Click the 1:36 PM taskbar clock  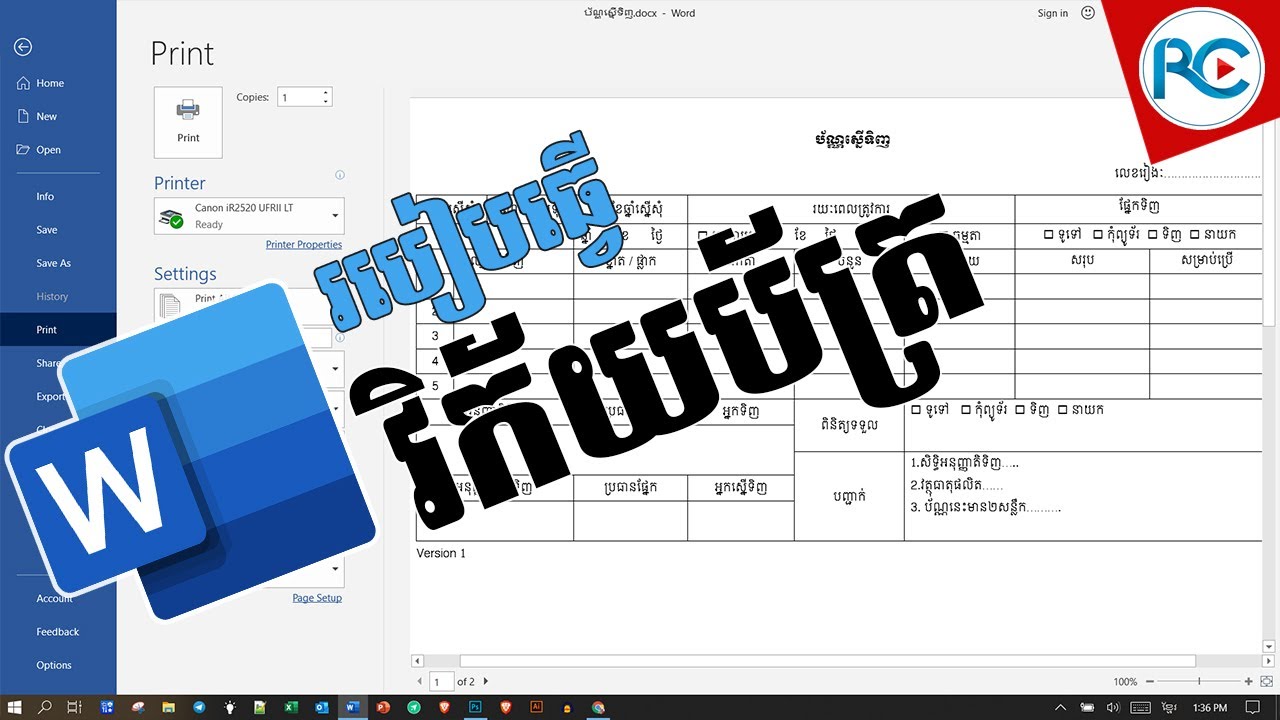pos(1210,707)
